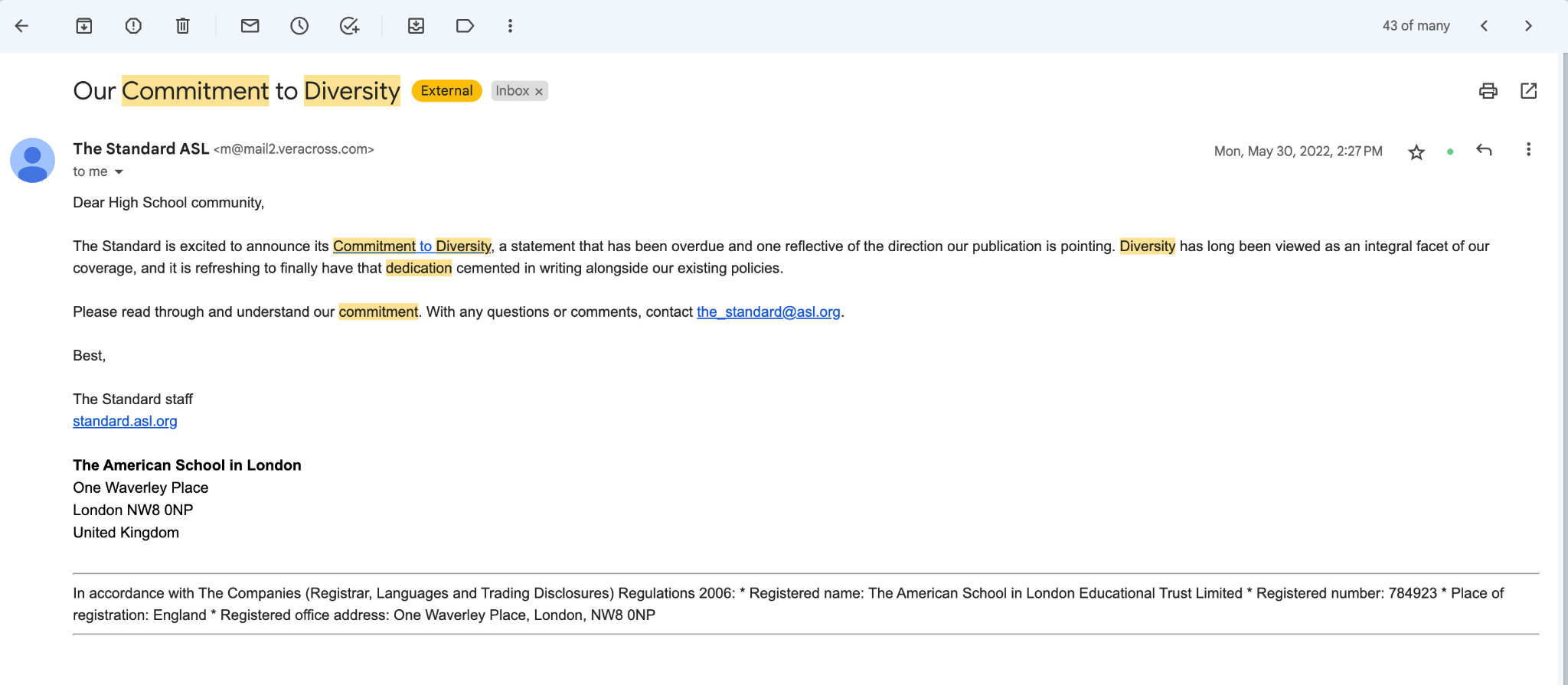The height and width of the screenshot is (685, 1568).
Task: Open message More options beside reply
Action: (1528, 150)
